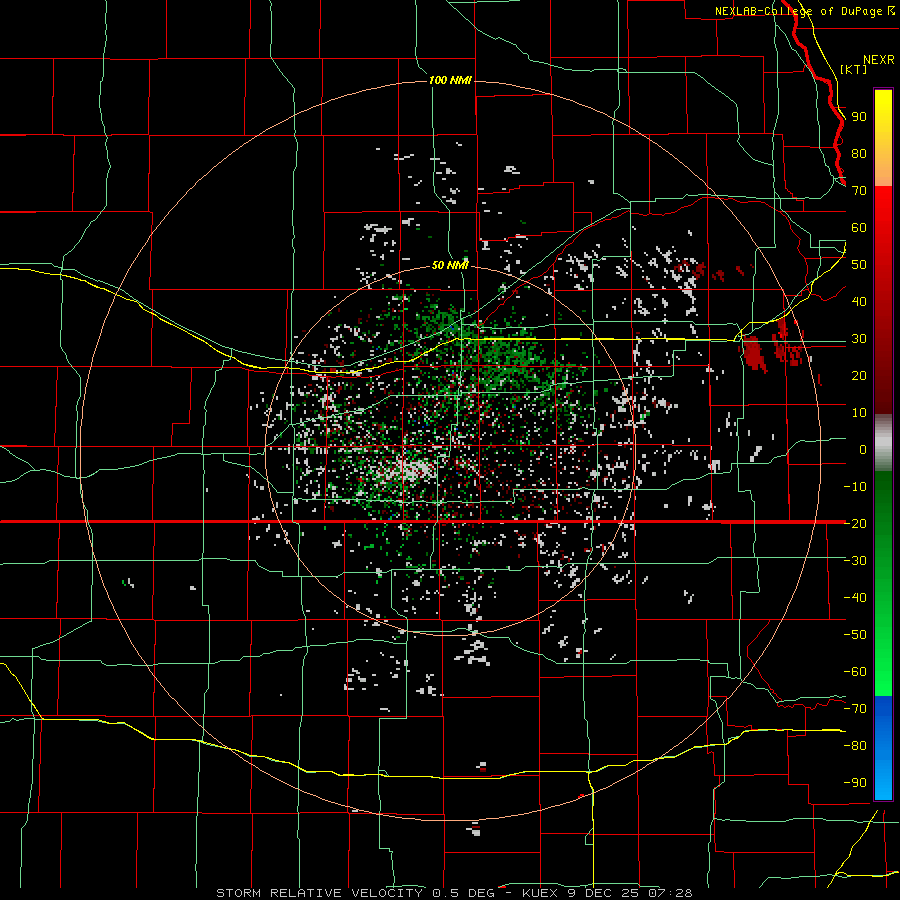Click the -10 value on velocity scale
This screenshot has height=900, width=900.
pos(855,487)
